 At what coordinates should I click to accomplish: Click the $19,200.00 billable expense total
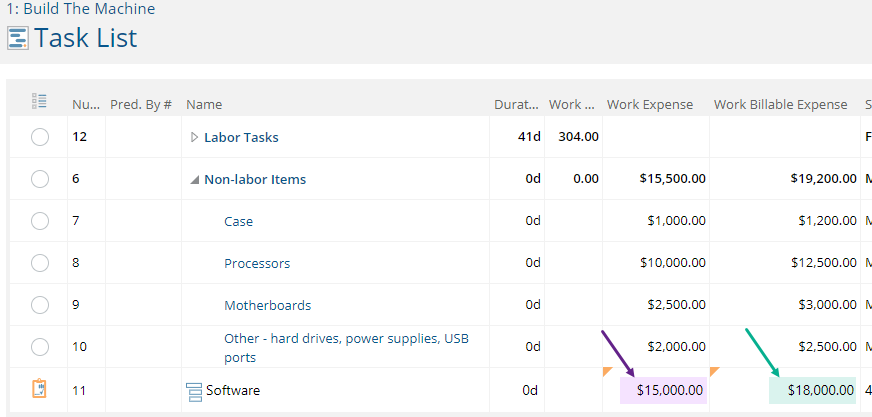[x=824, y=179]
